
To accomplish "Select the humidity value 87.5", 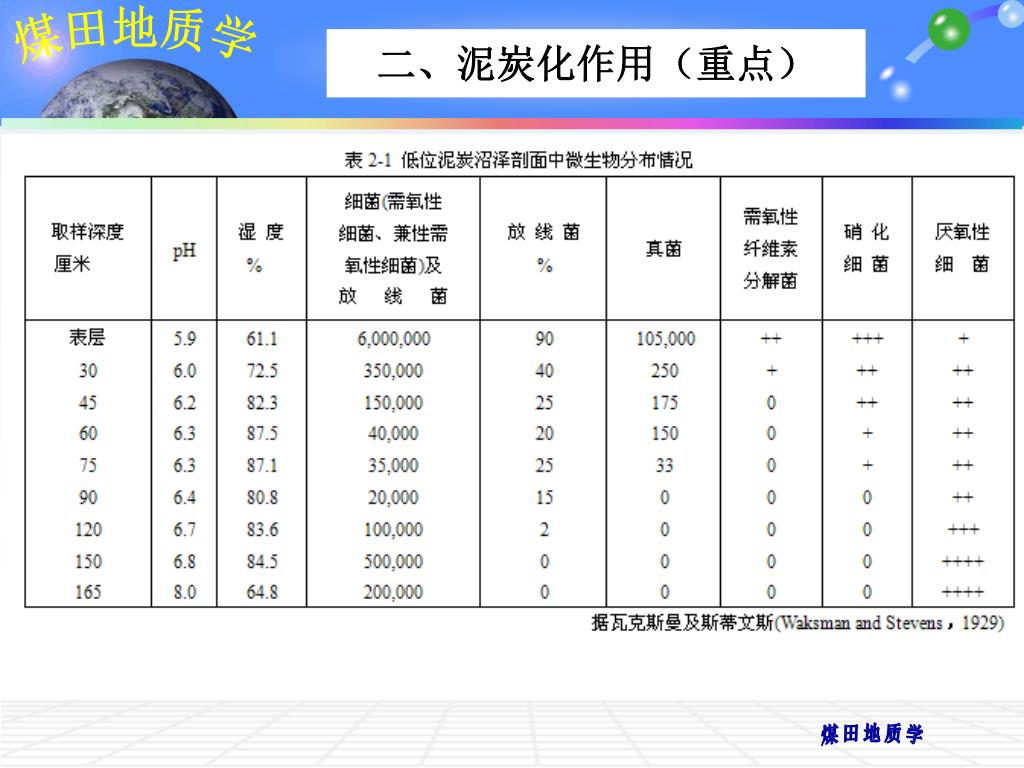I will [x=262, y=434].
